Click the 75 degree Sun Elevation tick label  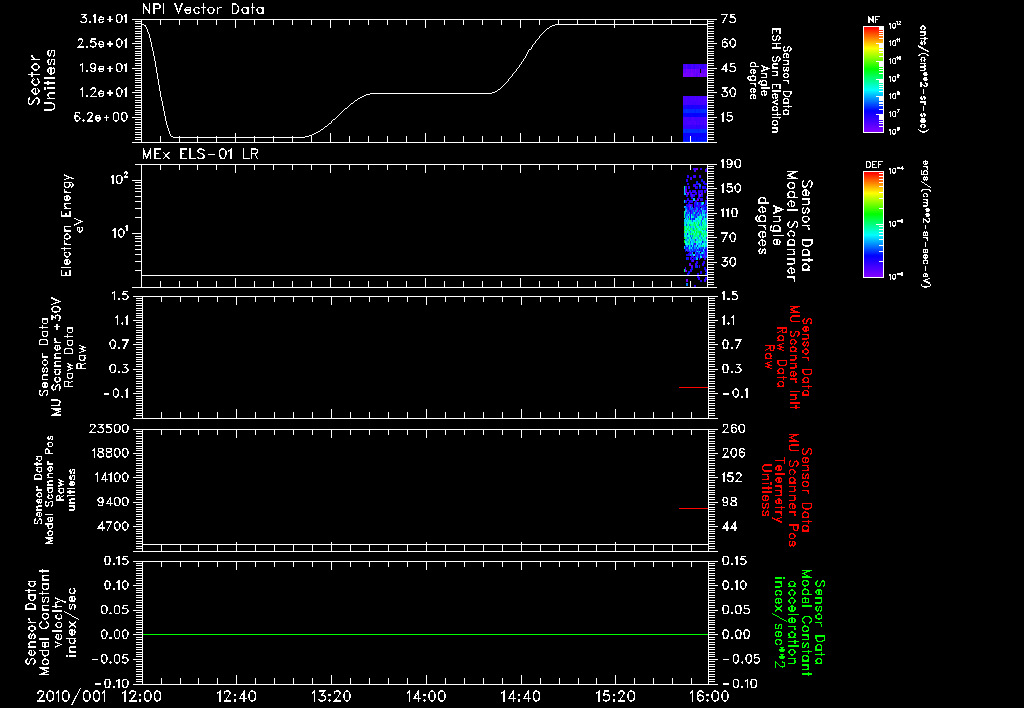pos(728,19)
